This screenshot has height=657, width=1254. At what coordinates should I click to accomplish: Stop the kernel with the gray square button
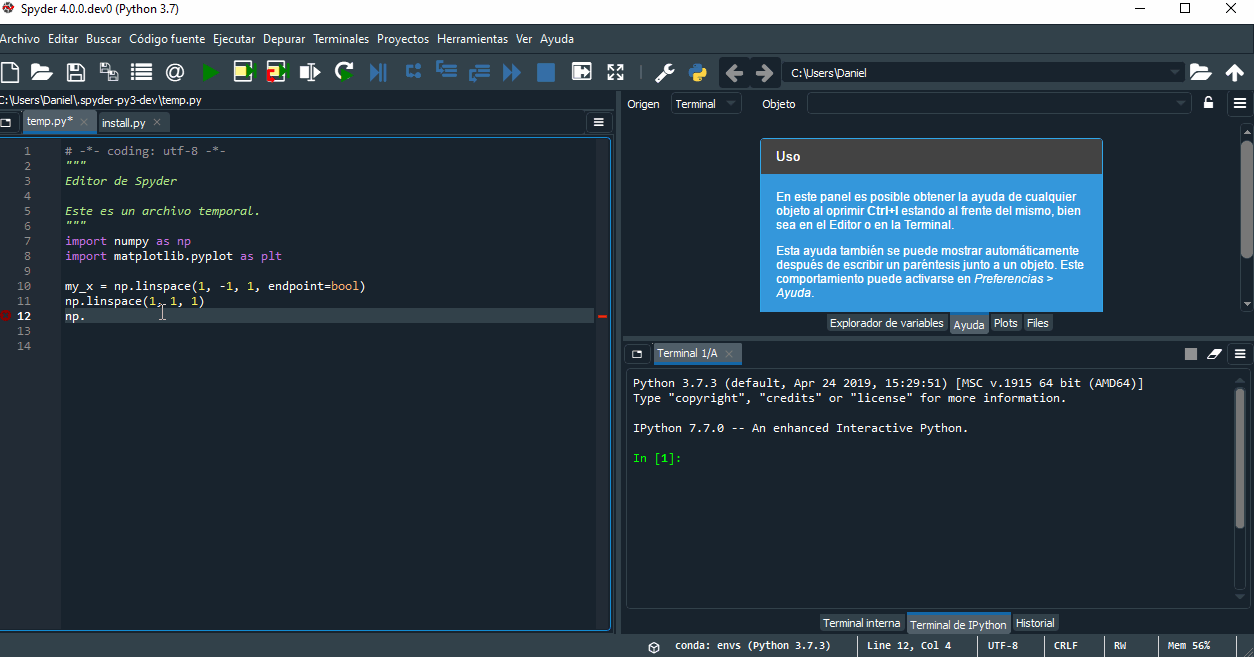(x=1190, y=354)
